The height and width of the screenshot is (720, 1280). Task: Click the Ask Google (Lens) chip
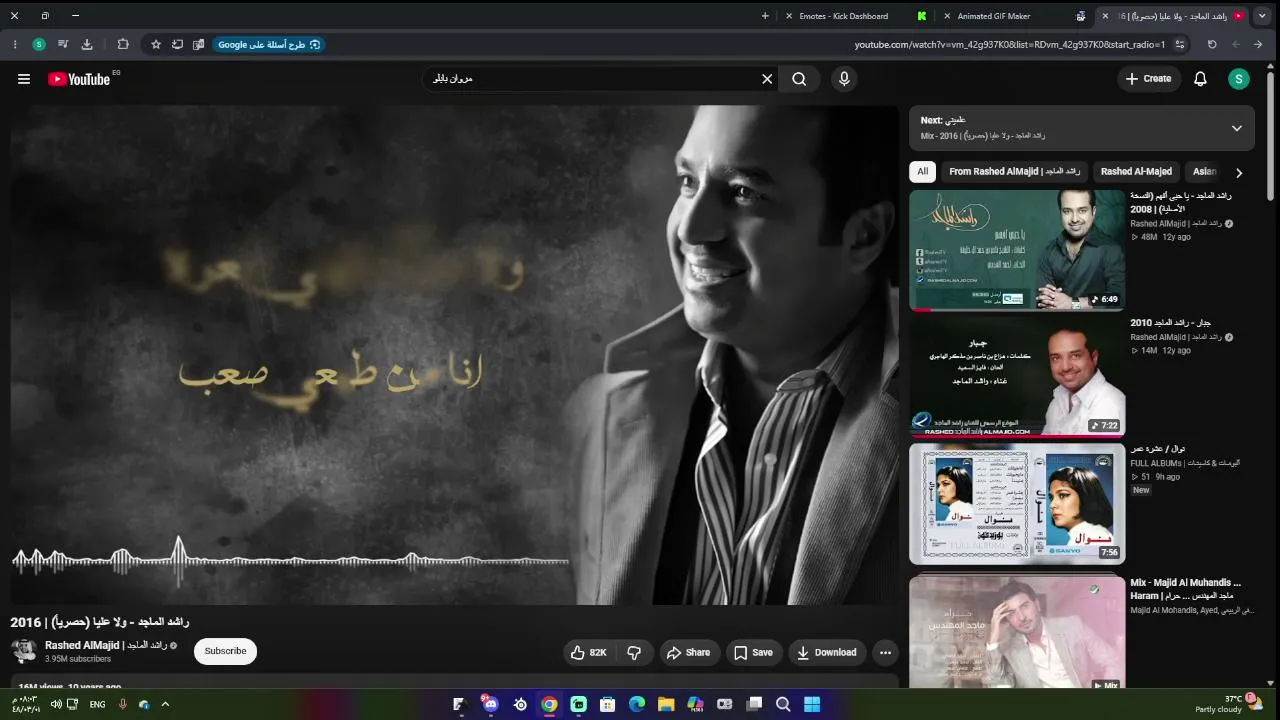[x=267, y=44]
